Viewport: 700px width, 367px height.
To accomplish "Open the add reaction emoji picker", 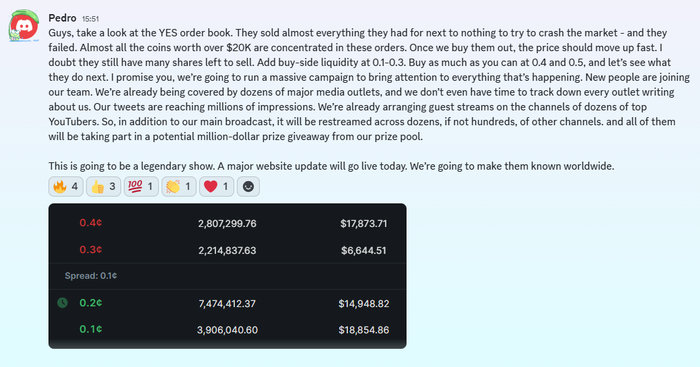I will tap(248, 186).
